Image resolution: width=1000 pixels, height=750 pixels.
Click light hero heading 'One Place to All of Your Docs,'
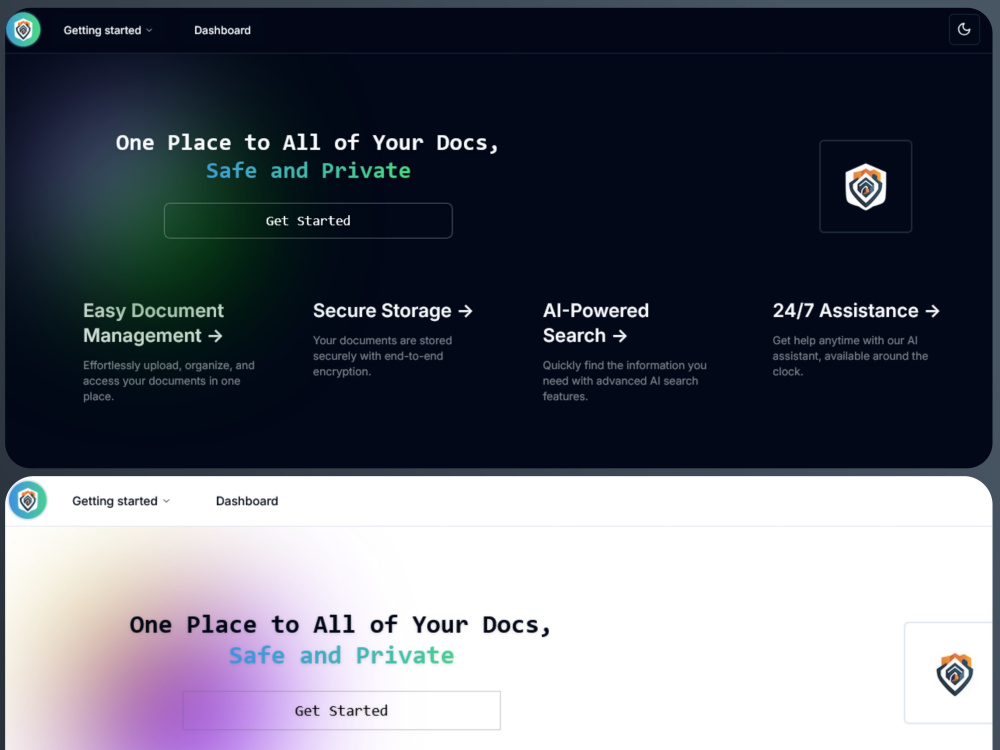341,625
